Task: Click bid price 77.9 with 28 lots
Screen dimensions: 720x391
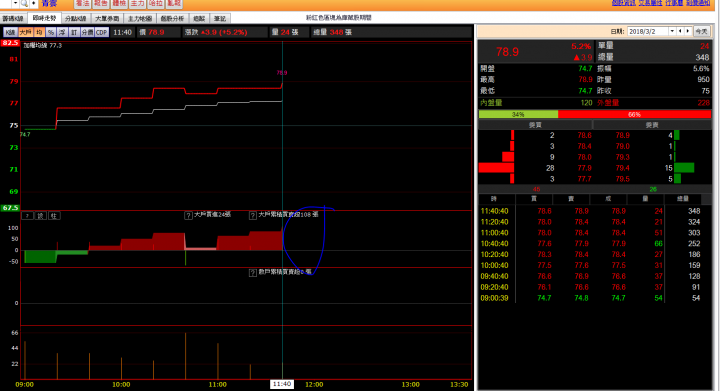Action: (585, 168)
